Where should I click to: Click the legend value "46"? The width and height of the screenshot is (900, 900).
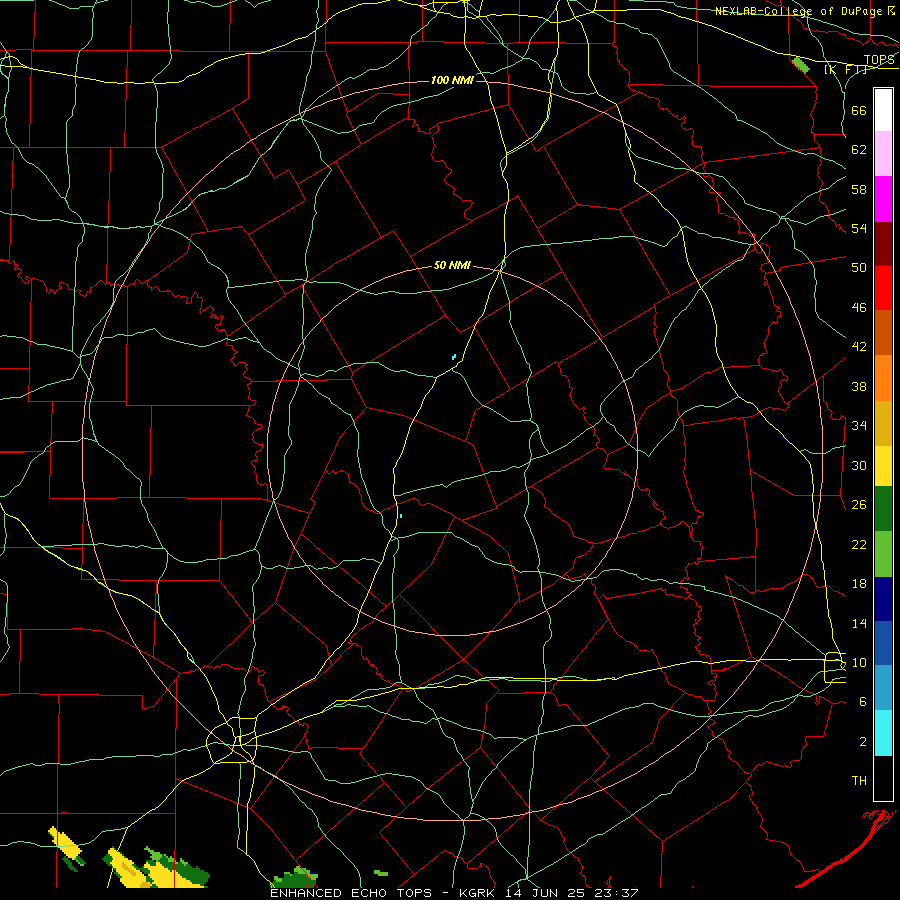tap(859, 308)
